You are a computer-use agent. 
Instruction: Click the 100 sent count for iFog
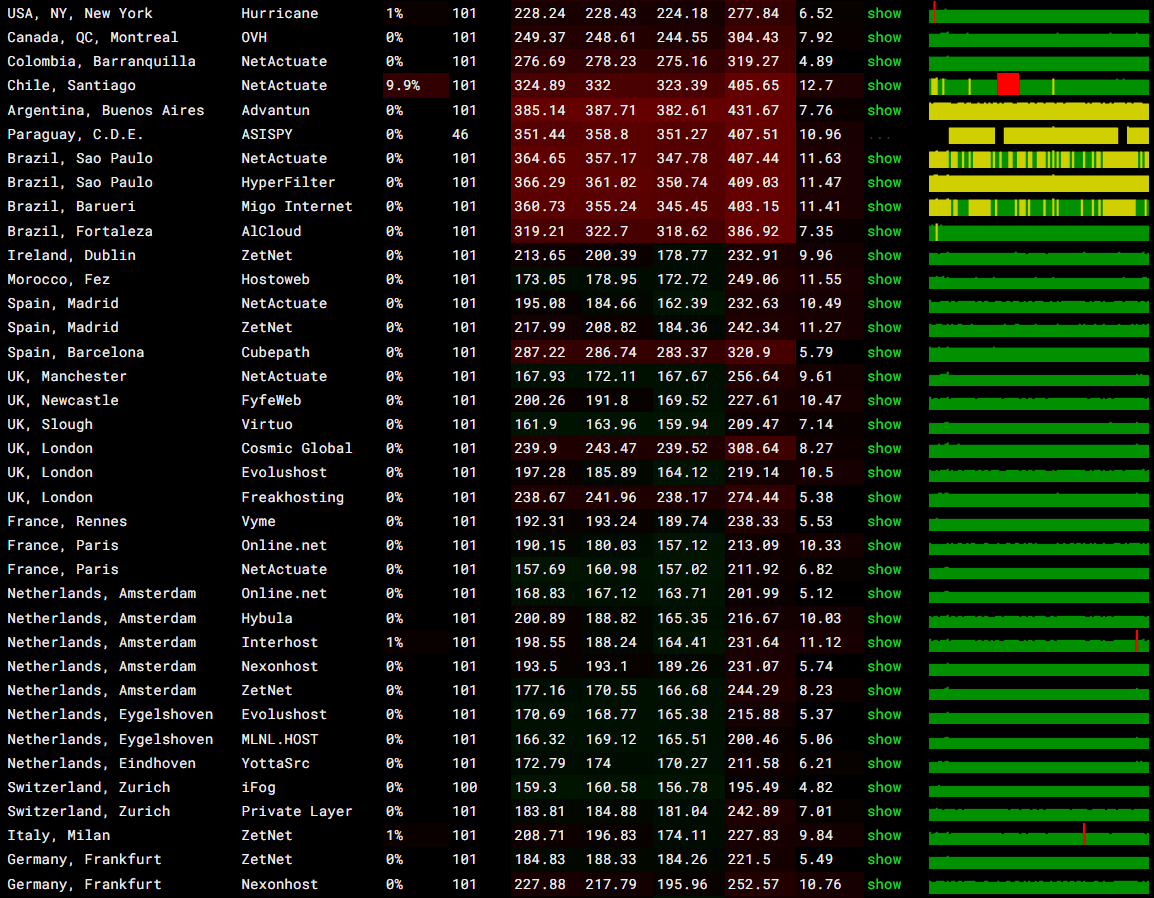pyautogui.click(x=464, y=788)
